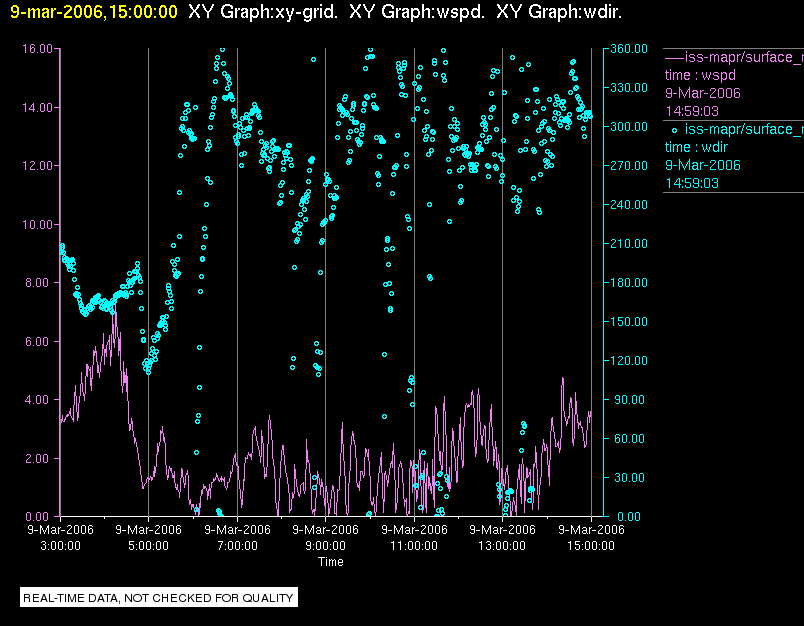Click the cyan 0.00 wind direction axis label
The width and height of the screenshot is (804, 626).
[x=629, y=517]
